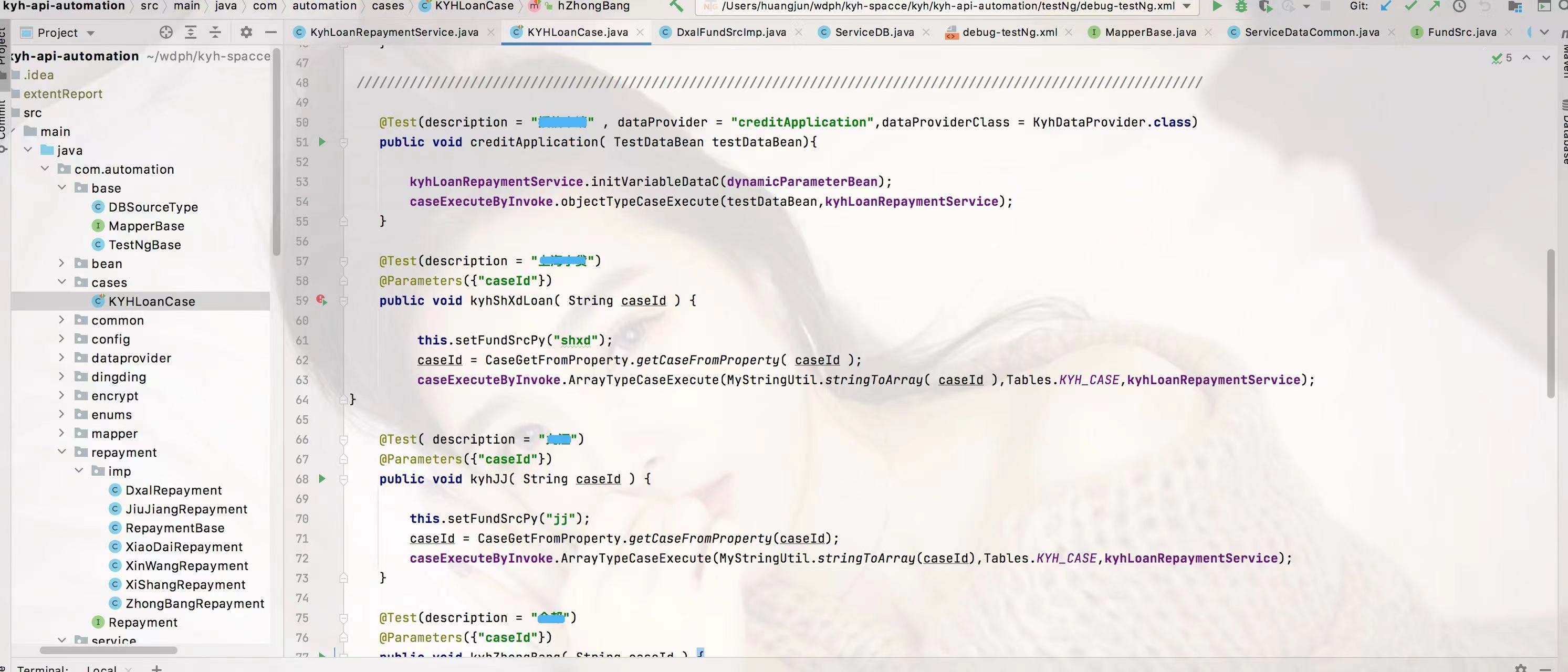Run with coverage using the shield icon
The image size is (1568, 672).
[x=1266, y=6]
